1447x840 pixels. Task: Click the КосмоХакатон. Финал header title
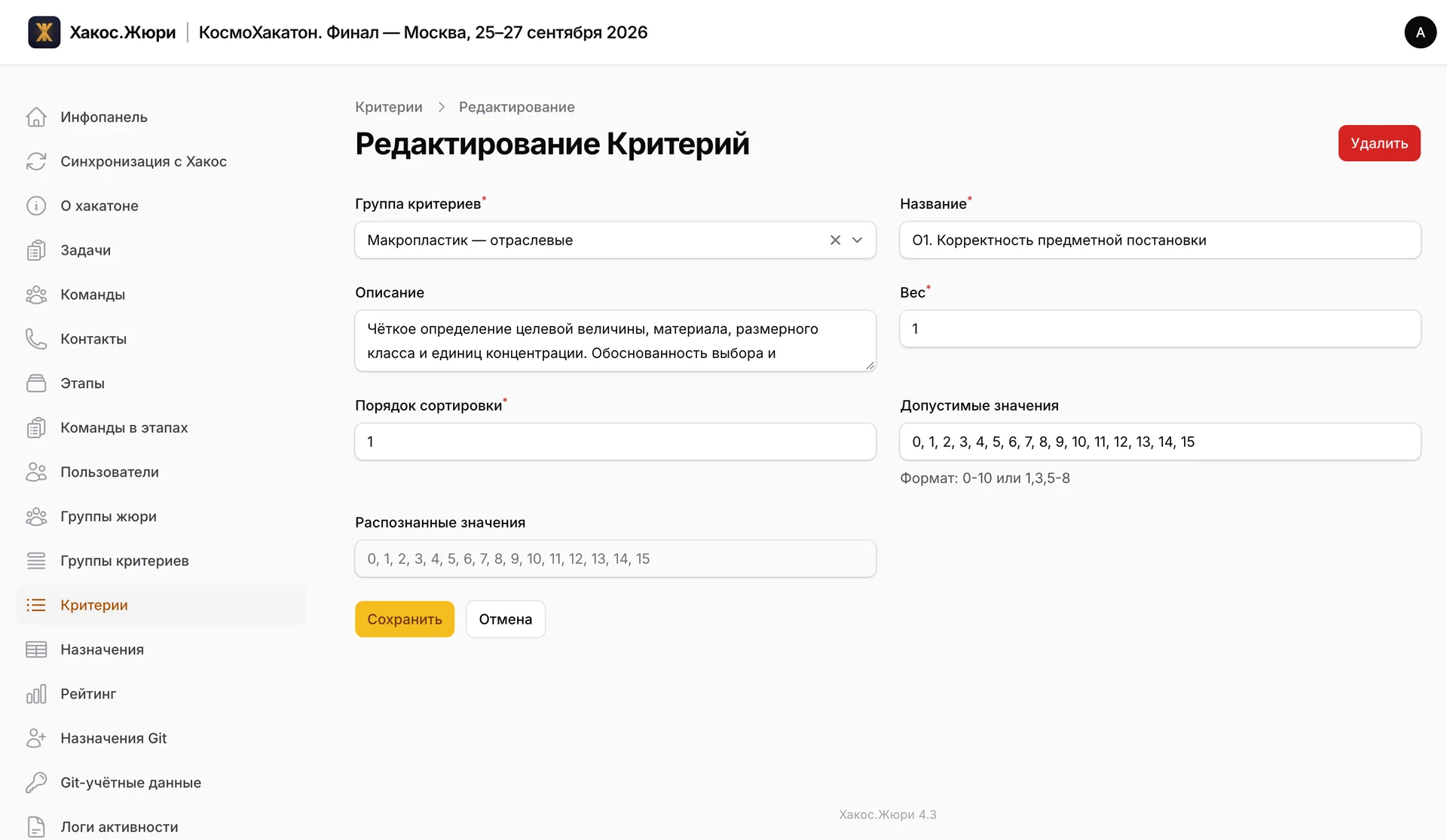tap(423, 32)
